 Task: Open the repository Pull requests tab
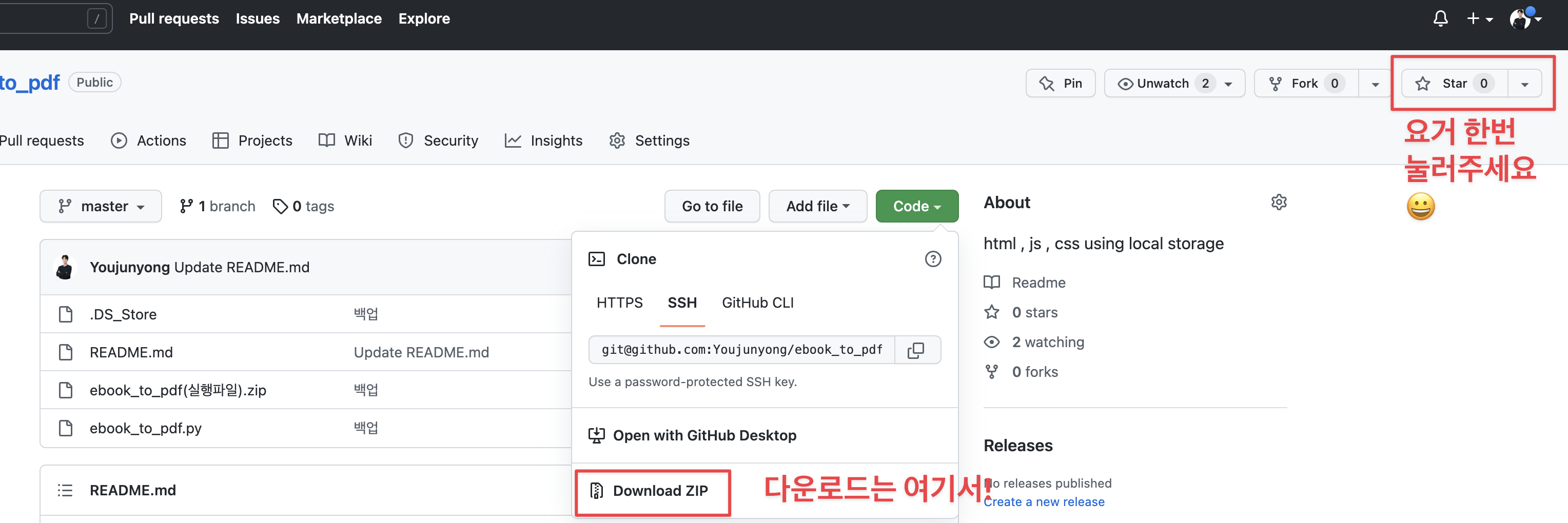(42, 140)
